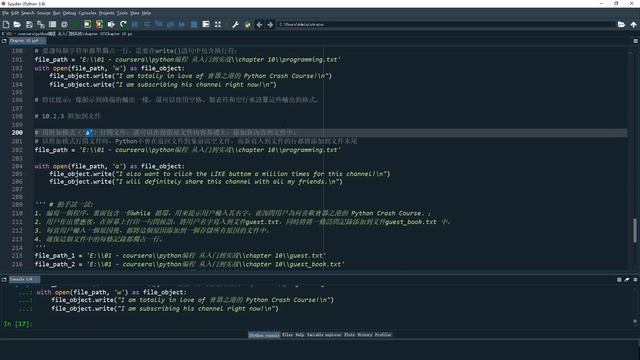Run the file with the green play icon
The width and height of the screenshot is (640, 360).
pyautogui.click(x=76, y=24)
